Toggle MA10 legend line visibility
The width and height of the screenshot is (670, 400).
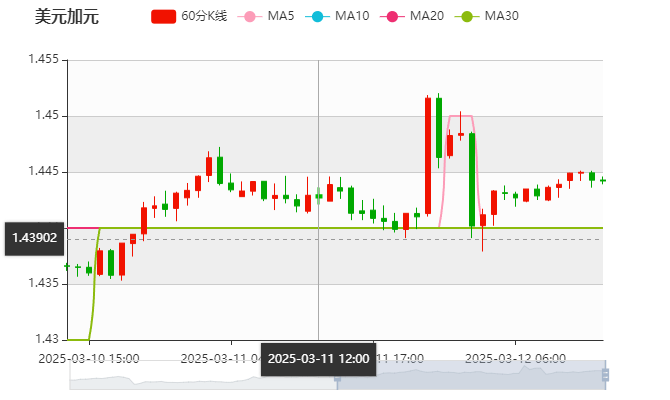(337, 16)
